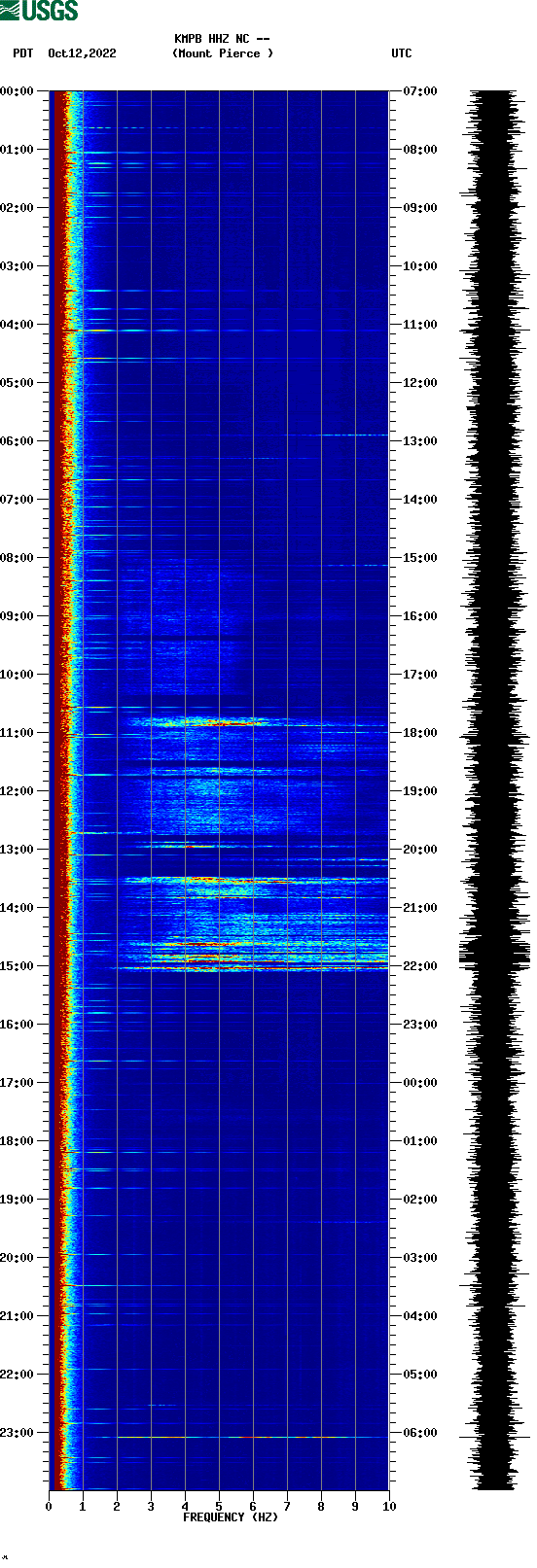The height and width of the screenshot is (1568, 537).
Task: Click the 04:00 UTC axis label
Action: point(420,1316)
